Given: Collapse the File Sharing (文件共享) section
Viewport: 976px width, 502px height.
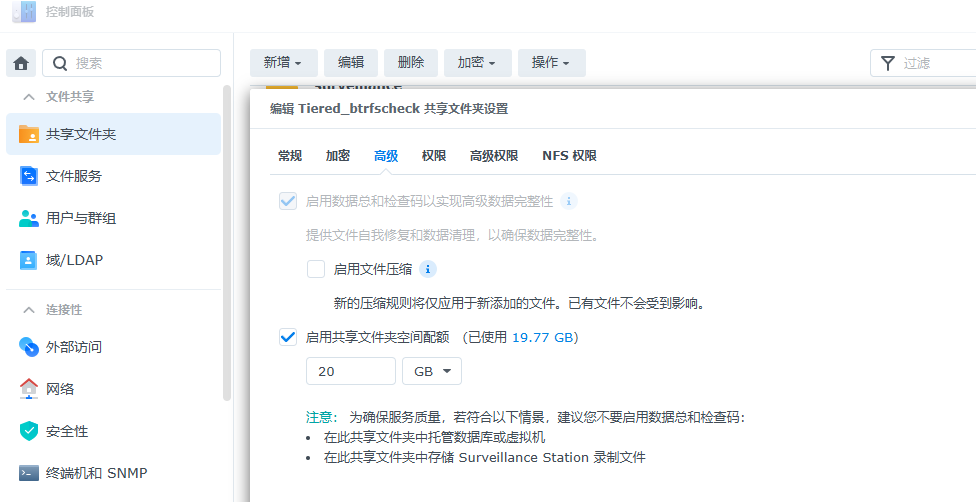Looking at the screenshot, I should coord(29,97).
